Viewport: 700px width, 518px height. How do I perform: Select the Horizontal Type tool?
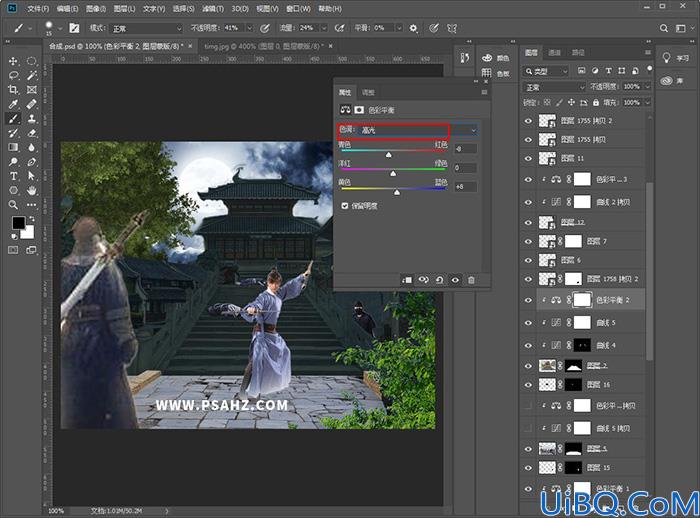pos(13,176)
